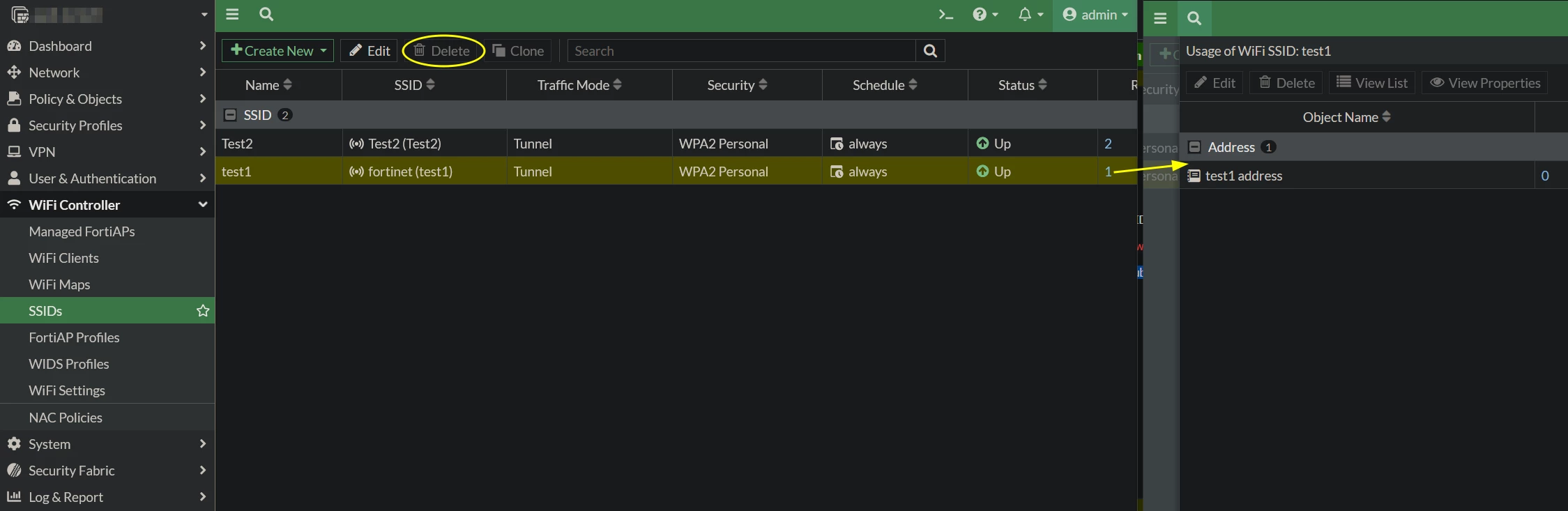Click Delete in the usage panel

point(1286,83)
